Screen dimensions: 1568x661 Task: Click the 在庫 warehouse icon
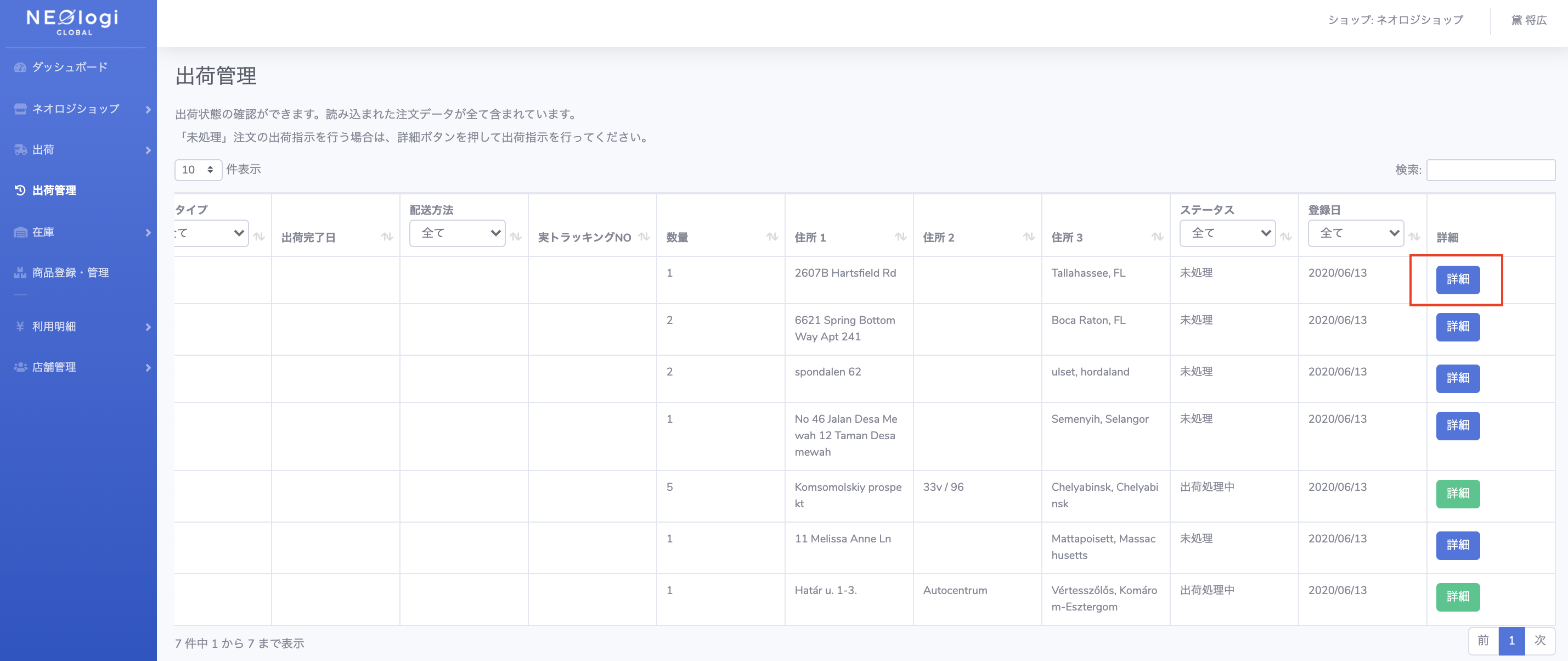[20, 232]
